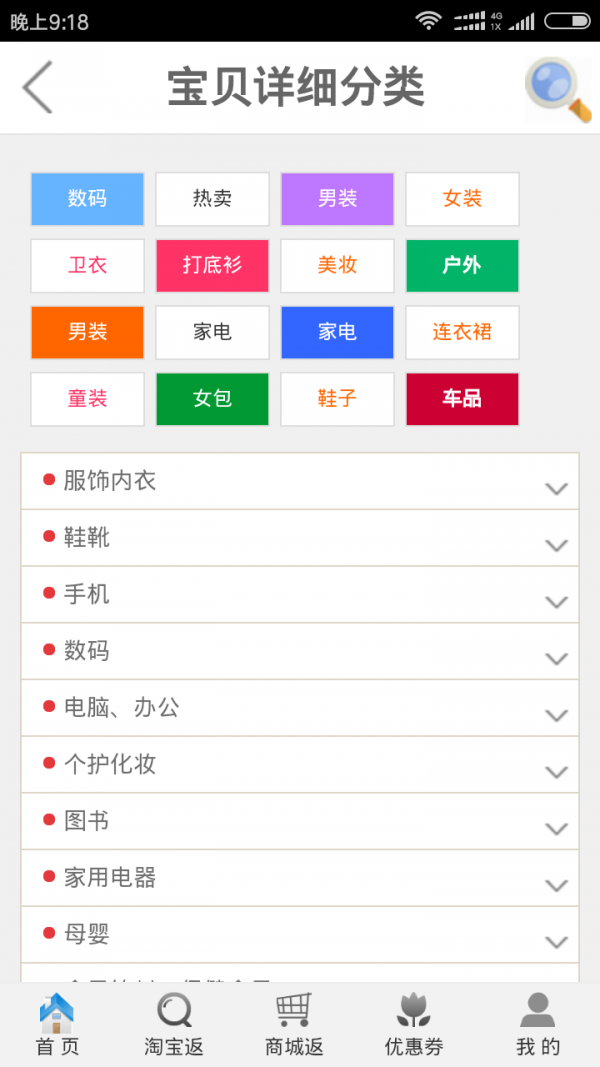
Task: Open the 电脑、办公 list item
Action: coord(300,708)
